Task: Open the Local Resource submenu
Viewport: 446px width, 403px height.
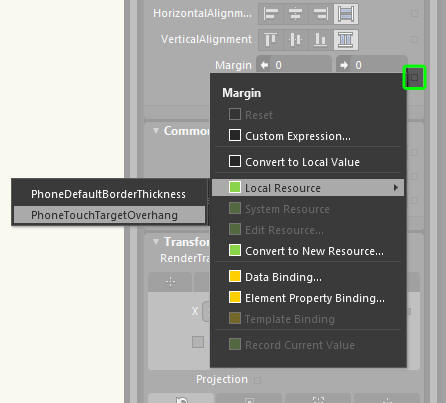Action: coord(308,188)
